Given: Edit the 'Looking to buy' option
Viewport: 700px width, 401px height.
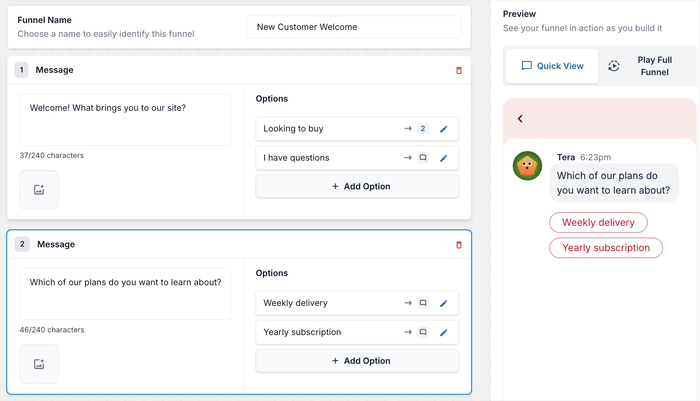Looking at the screenshot, I should pos(444,129).
